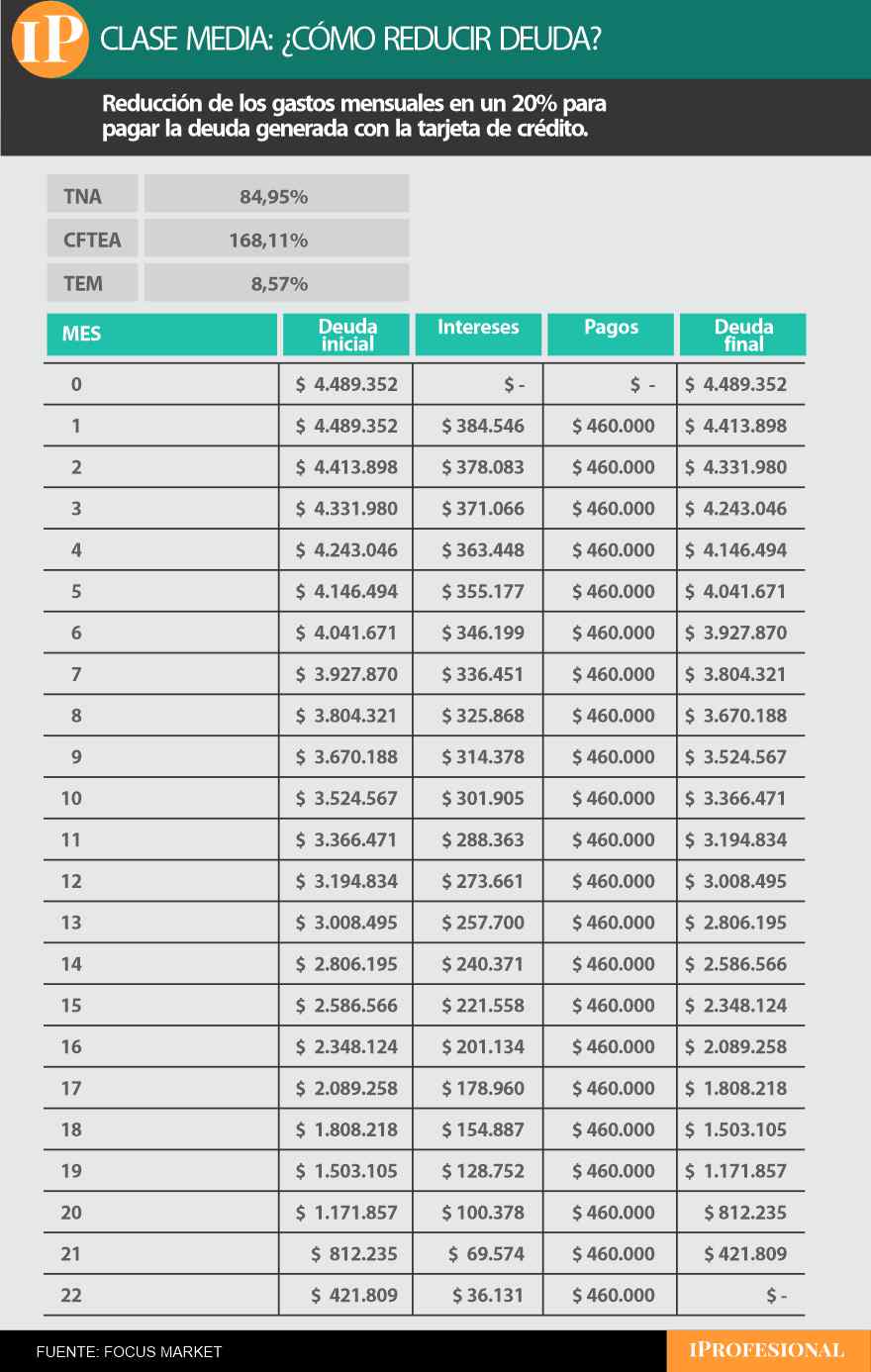Click the Pagos column header
871x1372 pixels.
[x=611, y=328]
